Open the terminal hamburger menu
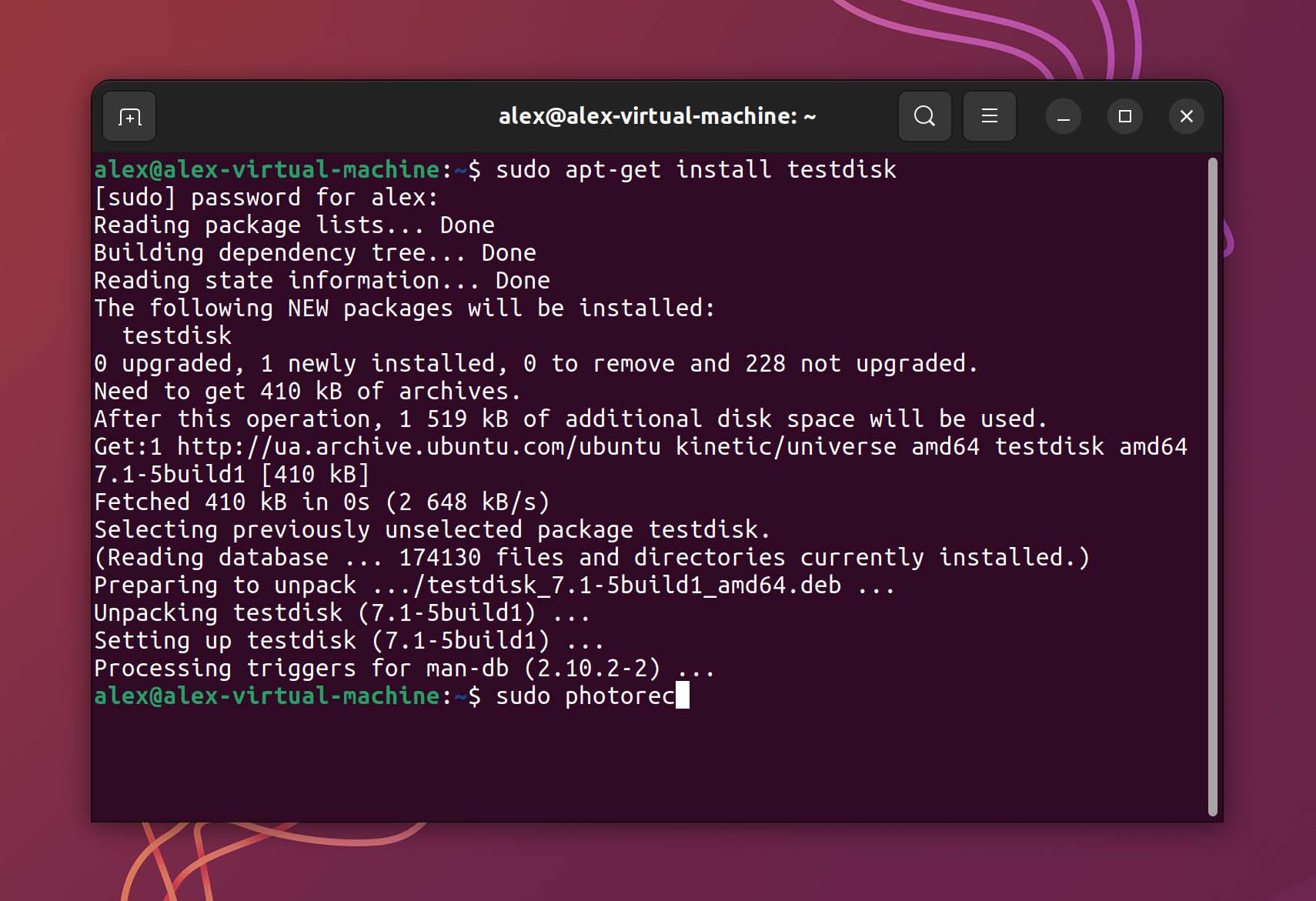Image resolution: width=1316 pixels, height=901 pixels. point(989,116)
